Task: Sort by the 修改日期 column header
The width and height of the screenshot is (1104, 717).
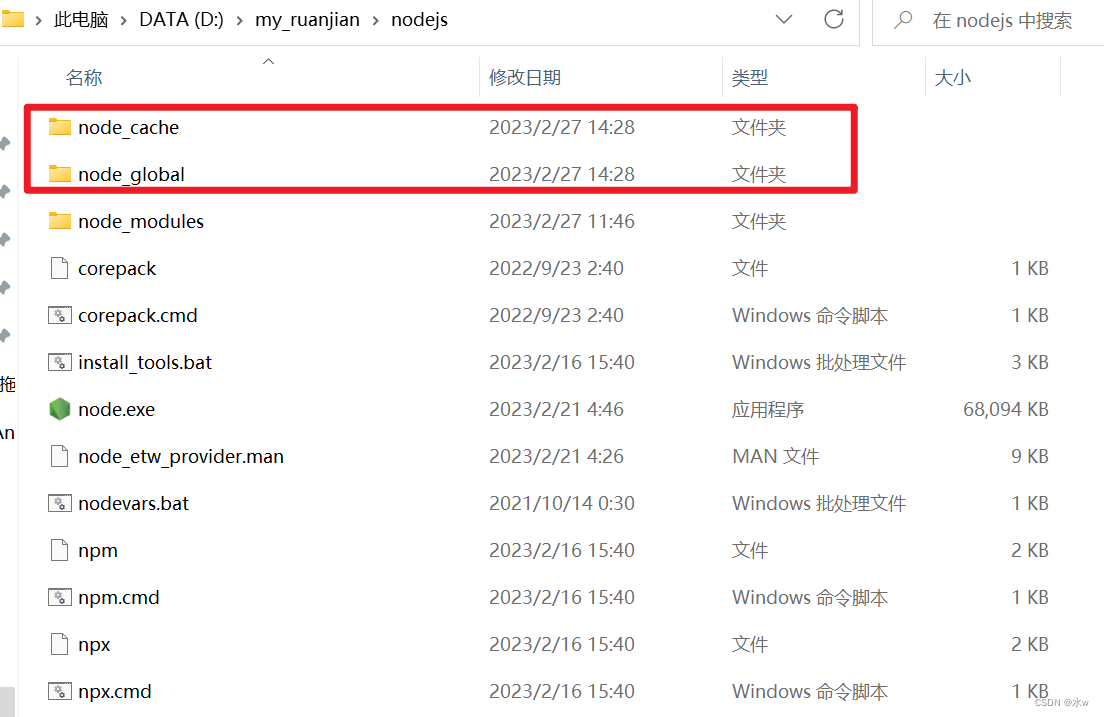Action: [x=525, y=77]
